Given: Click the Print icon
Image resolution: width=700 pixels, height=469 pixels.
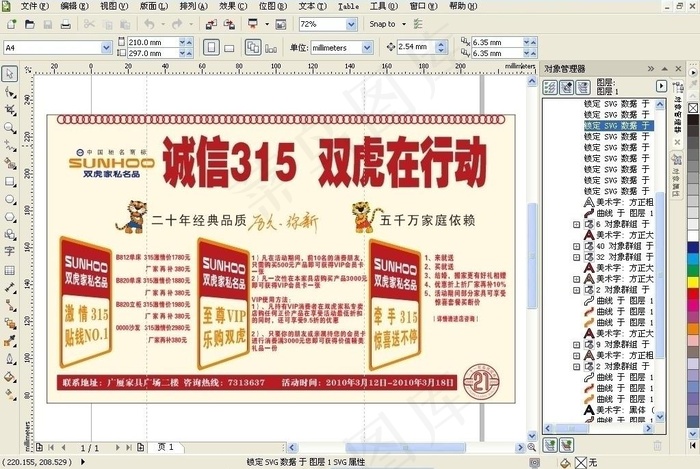Looking at the screenshot, I should (66, 24).
